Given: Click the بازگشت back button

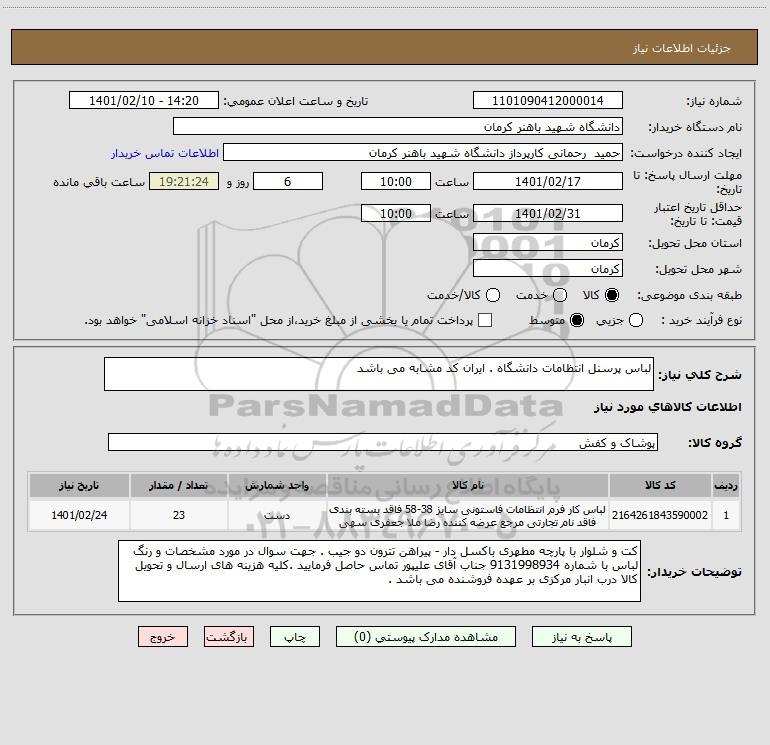Looking at the screenshot, I should click(229, 637).
